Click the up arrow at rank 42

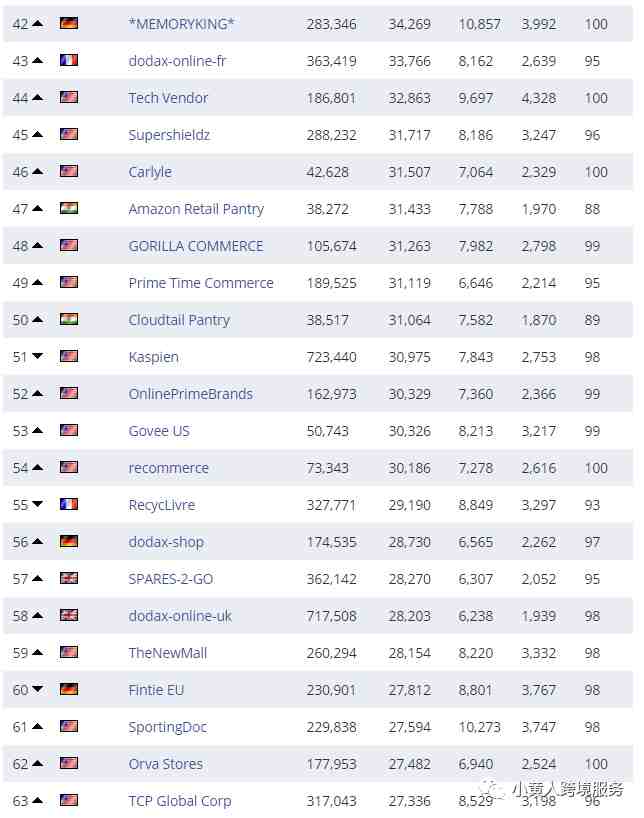pos(38,23)
